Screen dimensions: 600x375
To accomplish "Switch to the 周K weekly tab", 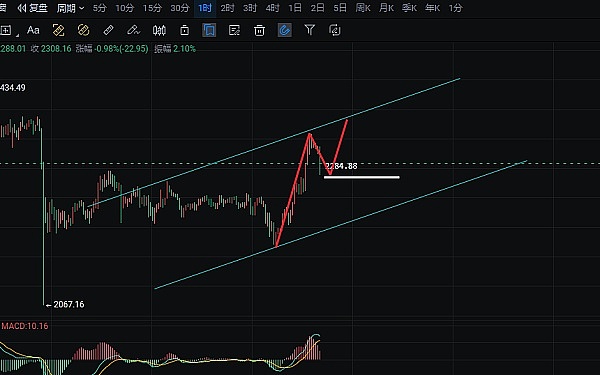I will point(363,8).
